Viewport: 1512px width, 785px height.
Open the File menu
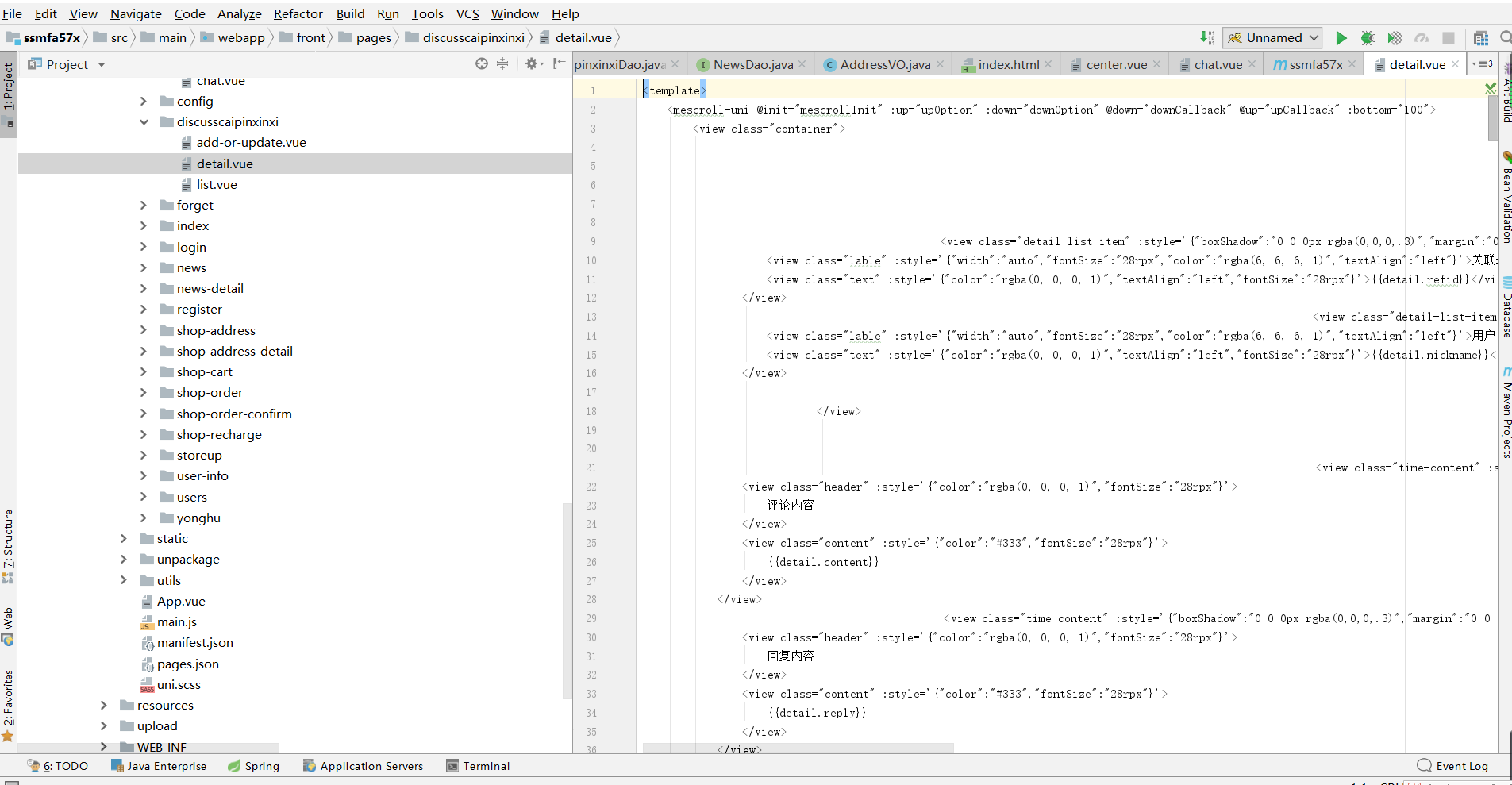(12, 13)
